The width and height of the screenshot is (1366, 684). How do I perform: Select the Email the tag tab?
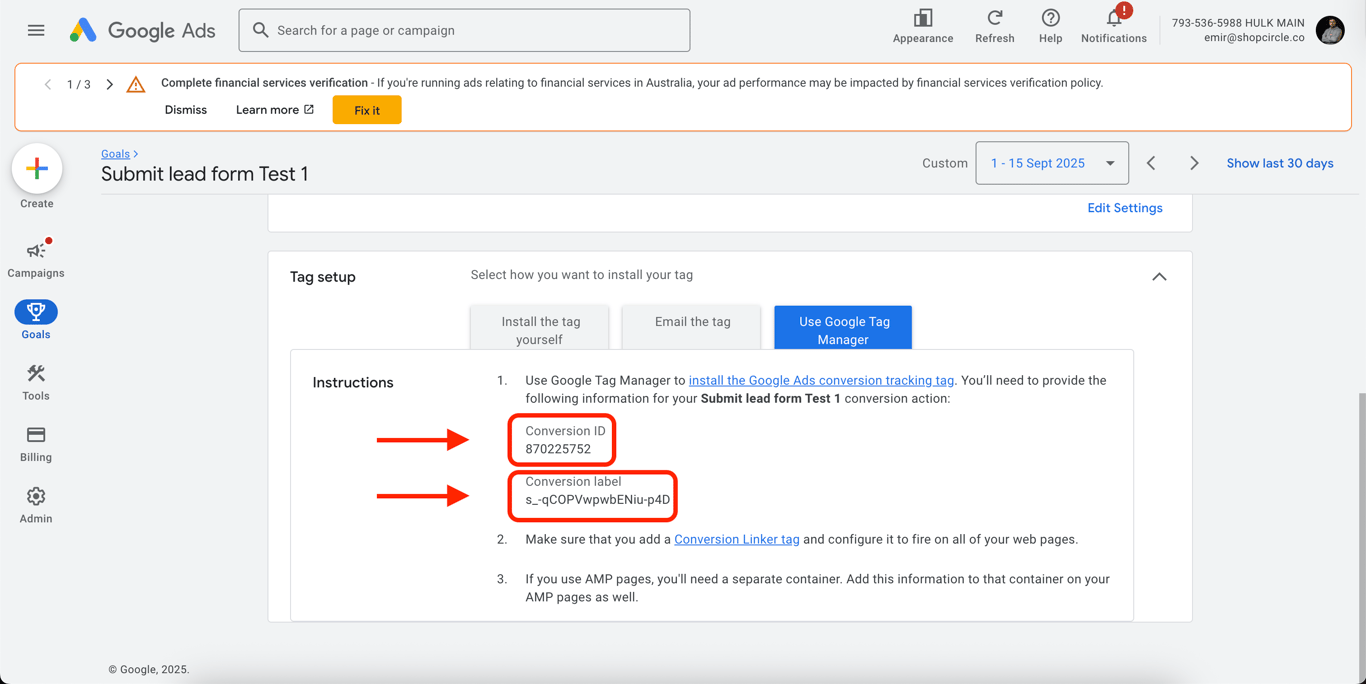[x=692, y=322]
